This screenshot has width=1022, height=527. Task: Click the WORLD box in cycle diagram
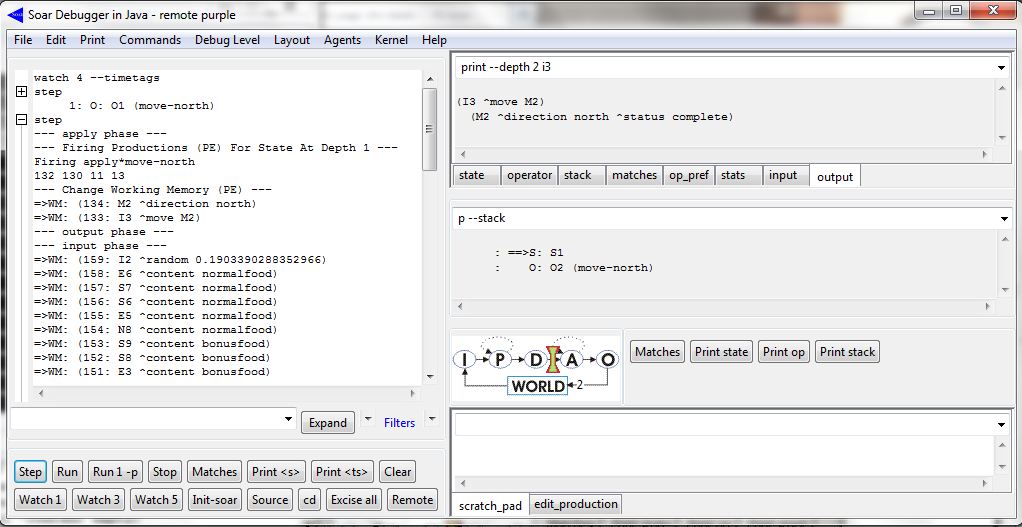(536, 386)
